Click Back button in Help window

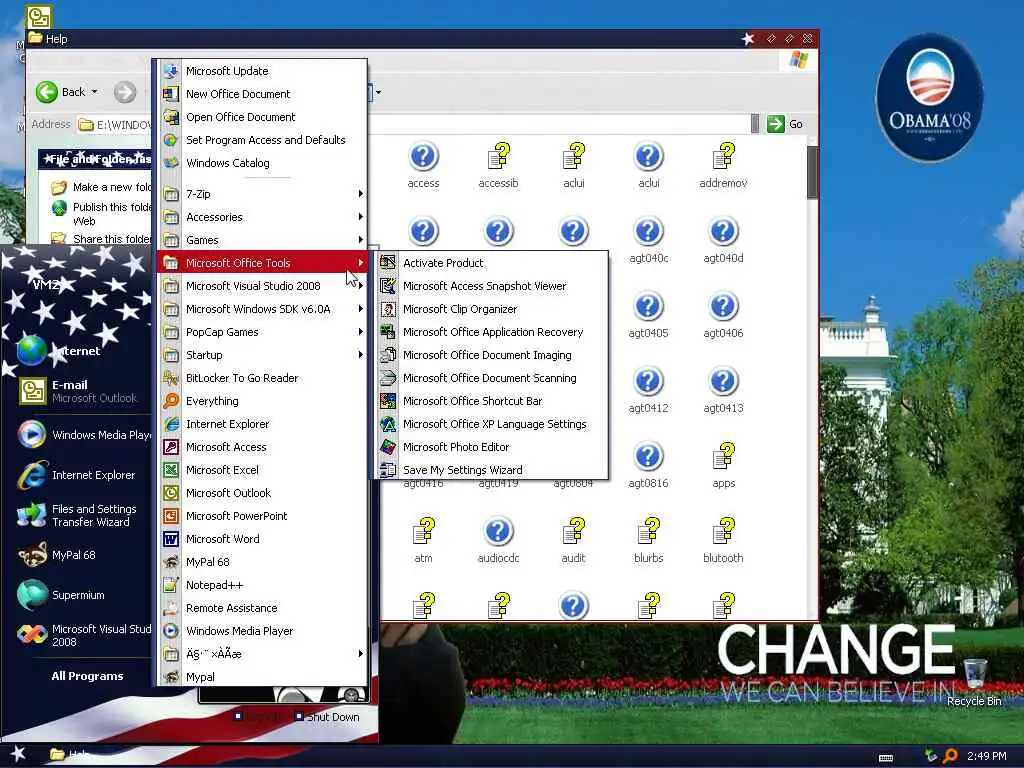tap(61, 92)
